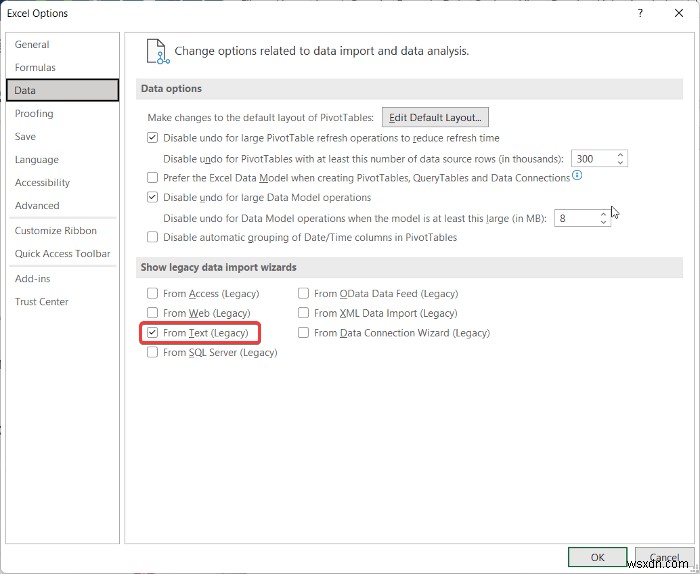This screenshot has width=700, height=574.
Task: Check From OData Data Feed (Legacy)
Action: [x=304, y=293]
